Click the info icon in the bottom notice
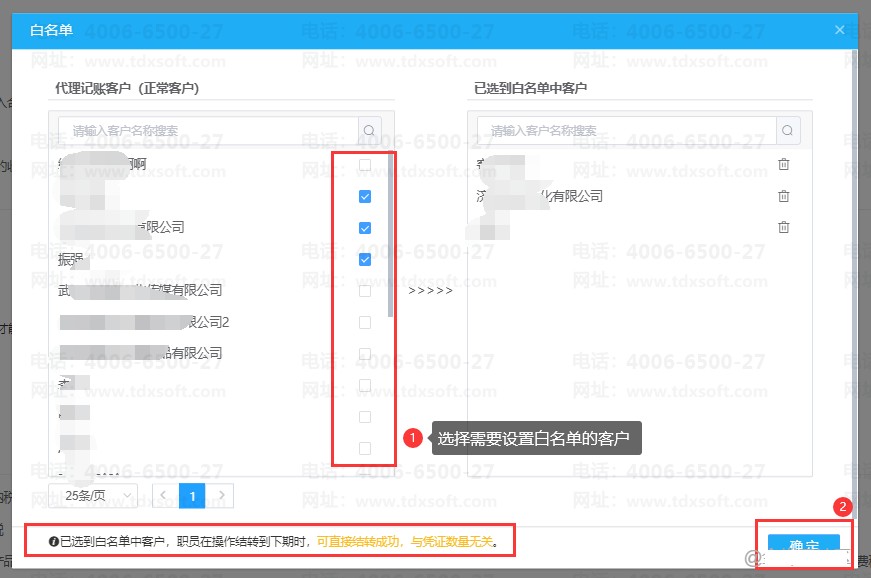The height and width of the screenshot is (578, 871). tap(53, 542)
